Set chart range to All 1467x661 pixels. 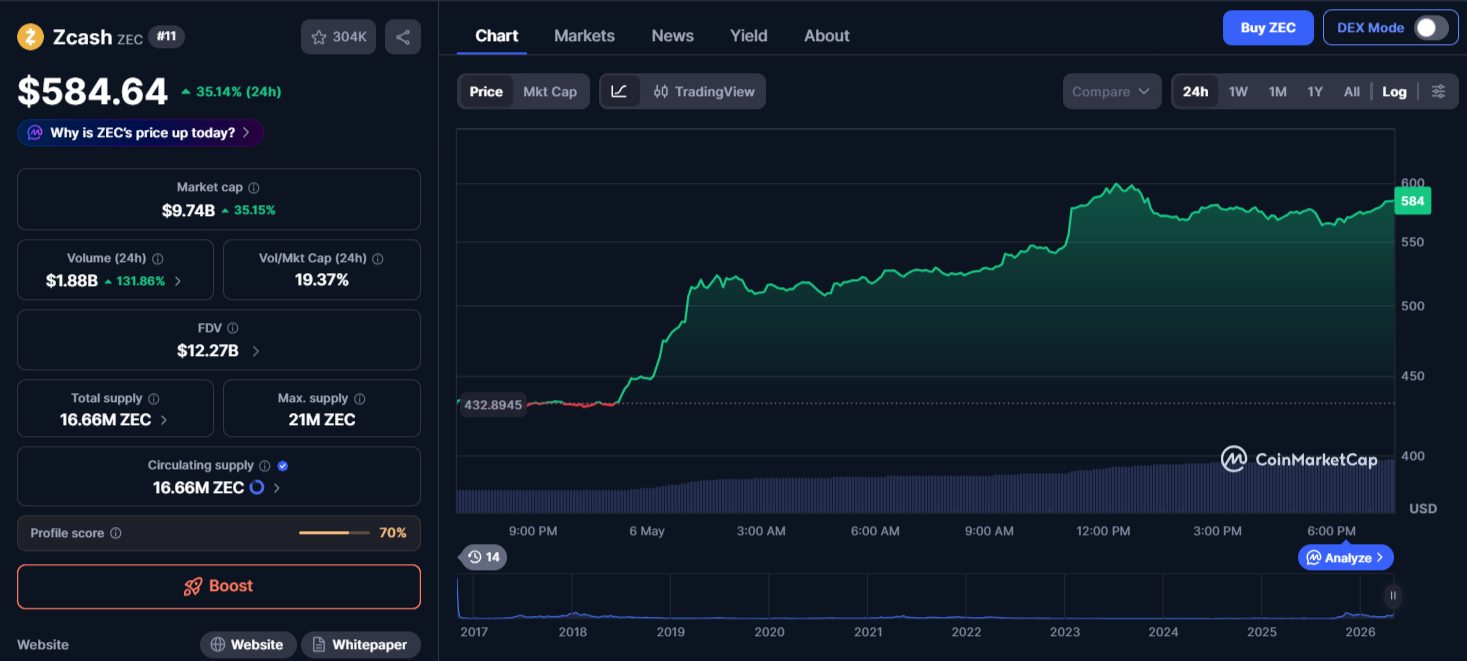1351,91
